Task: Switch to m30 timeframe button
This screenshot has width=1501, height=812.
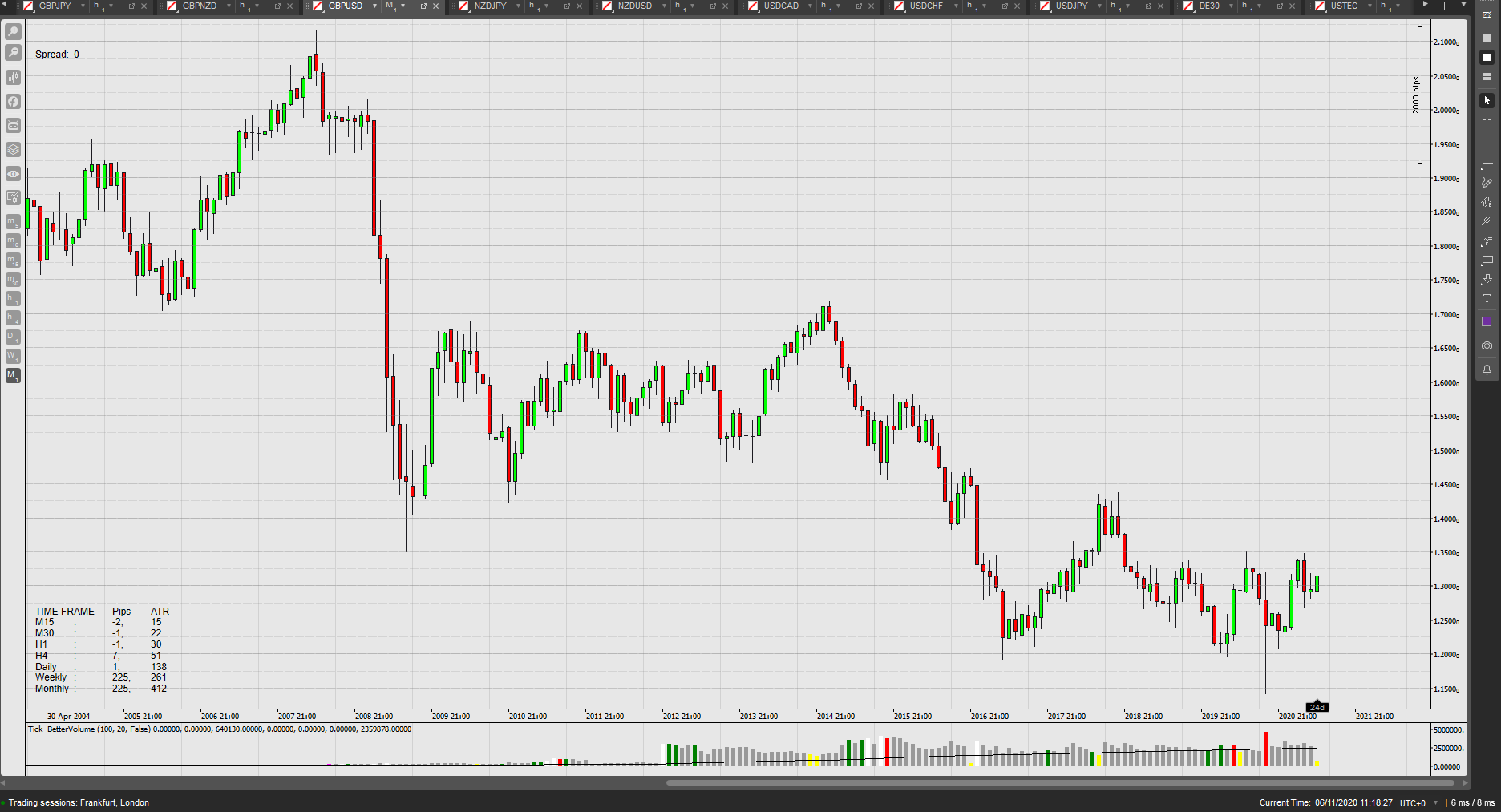Action: [13, 279]
